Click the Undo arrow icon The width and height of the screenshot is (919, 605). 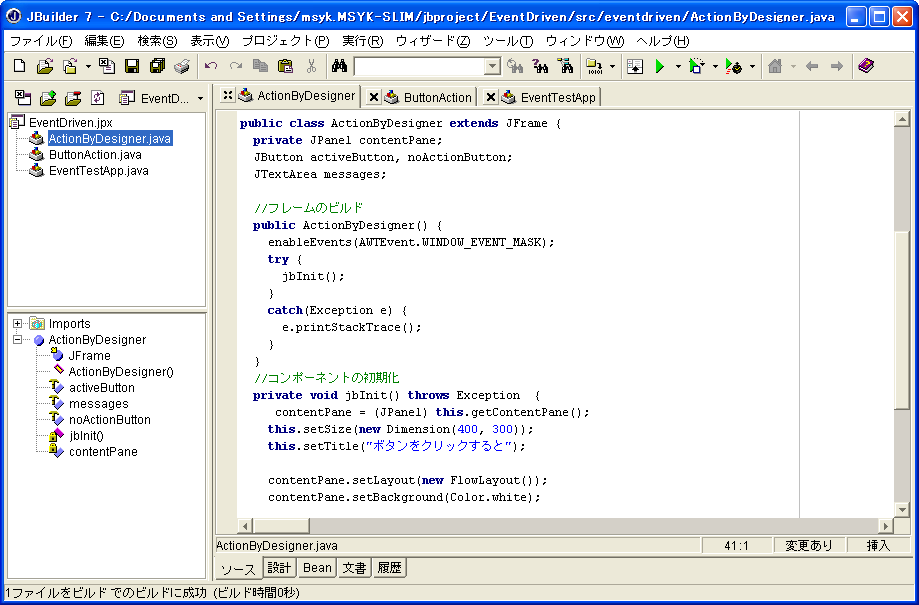click(x=210, y=66)
